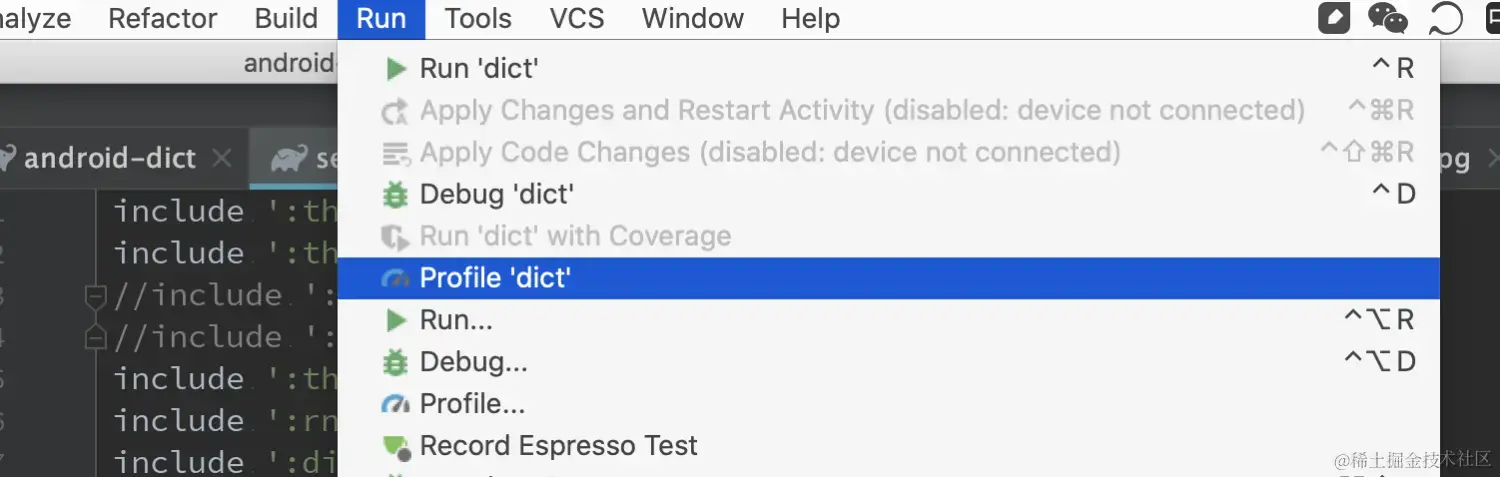
Task: Open the Build menu
Action: coord(286,18)
